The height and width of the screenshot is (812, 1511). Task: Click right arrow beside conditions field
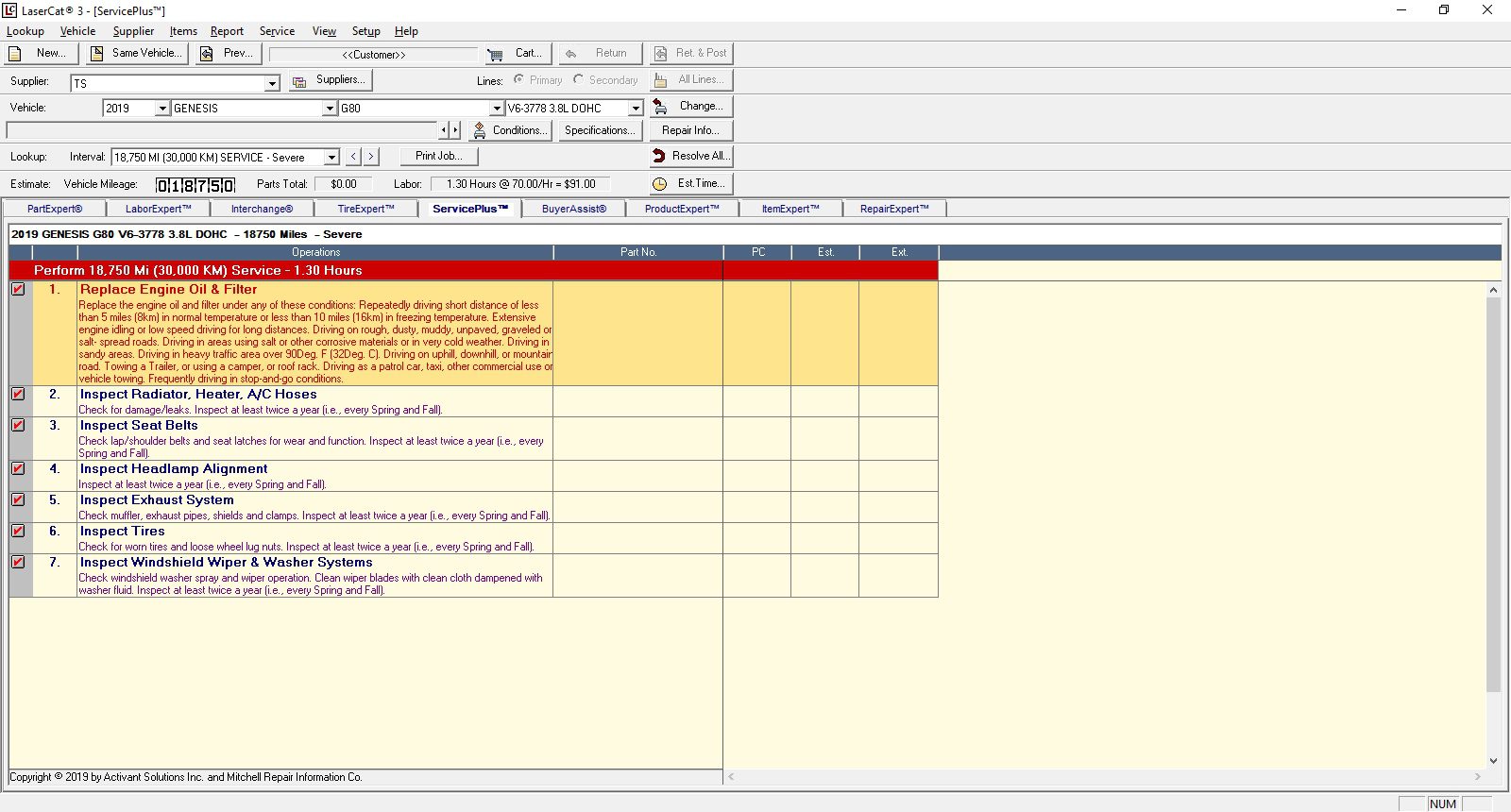[x=455, y=130]
